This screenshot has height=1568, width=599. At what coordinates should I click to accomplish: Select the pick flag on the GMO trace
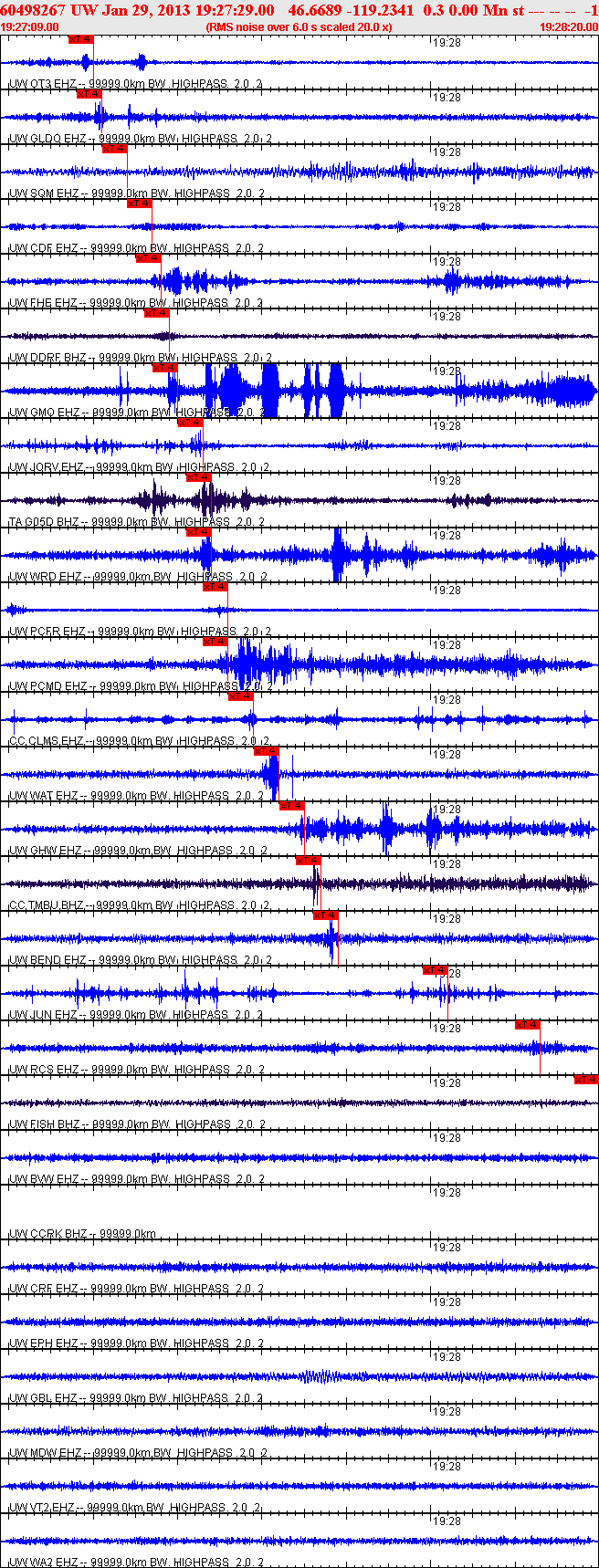(164, 368)
